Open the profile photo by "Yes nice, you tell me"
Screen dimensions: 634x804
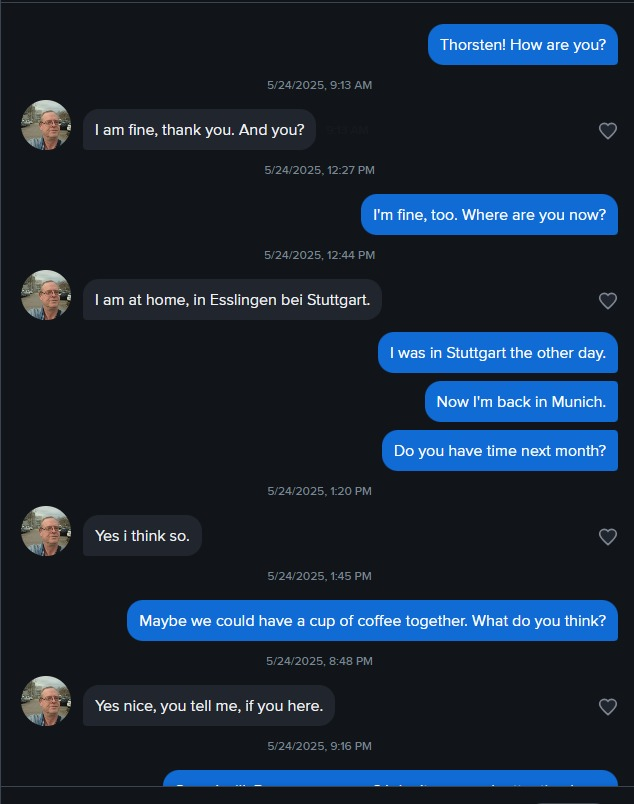point(46,701)
